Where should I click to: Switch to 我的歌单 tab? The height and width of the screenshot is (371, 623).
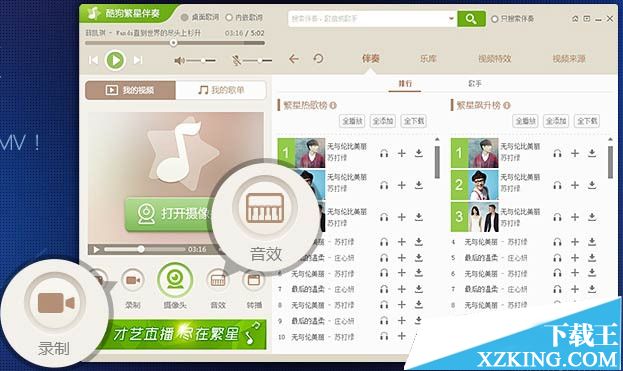(x=221, y=90)
